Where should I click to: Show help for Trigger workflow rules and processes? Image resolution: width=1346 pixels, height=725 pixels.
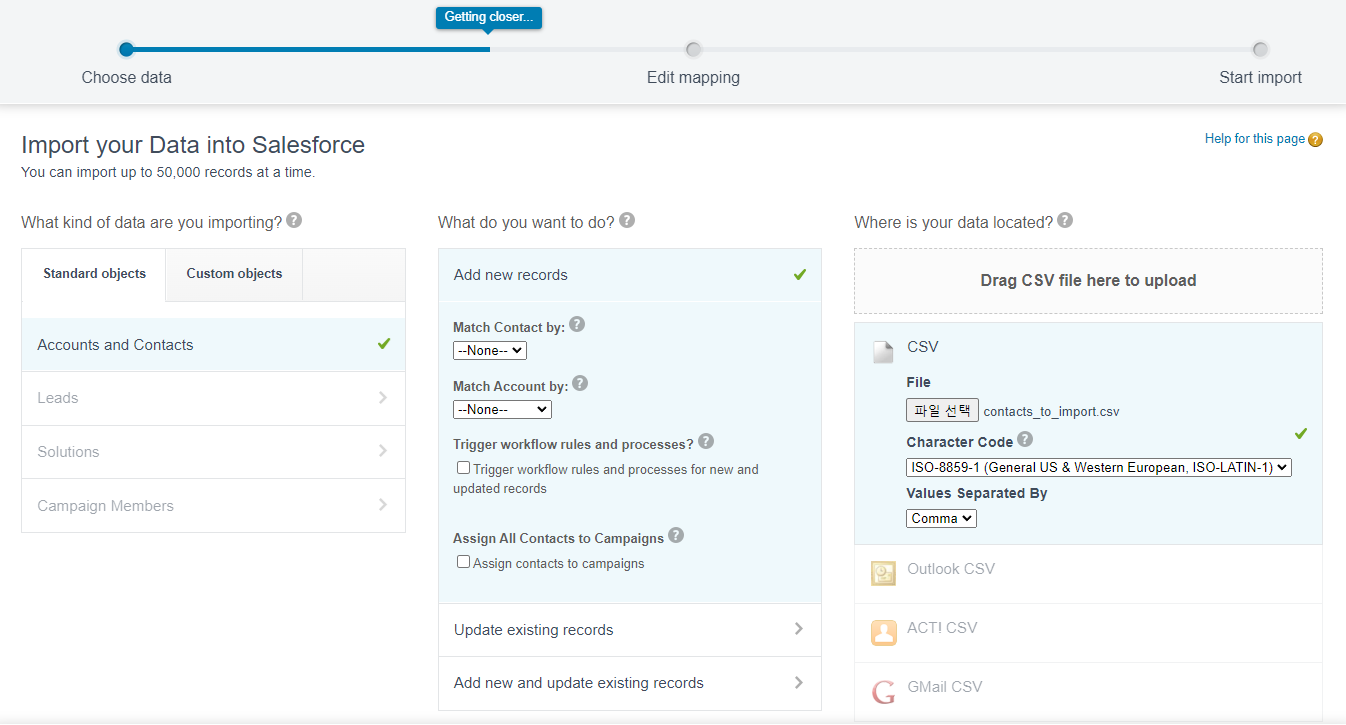(706, 441)
